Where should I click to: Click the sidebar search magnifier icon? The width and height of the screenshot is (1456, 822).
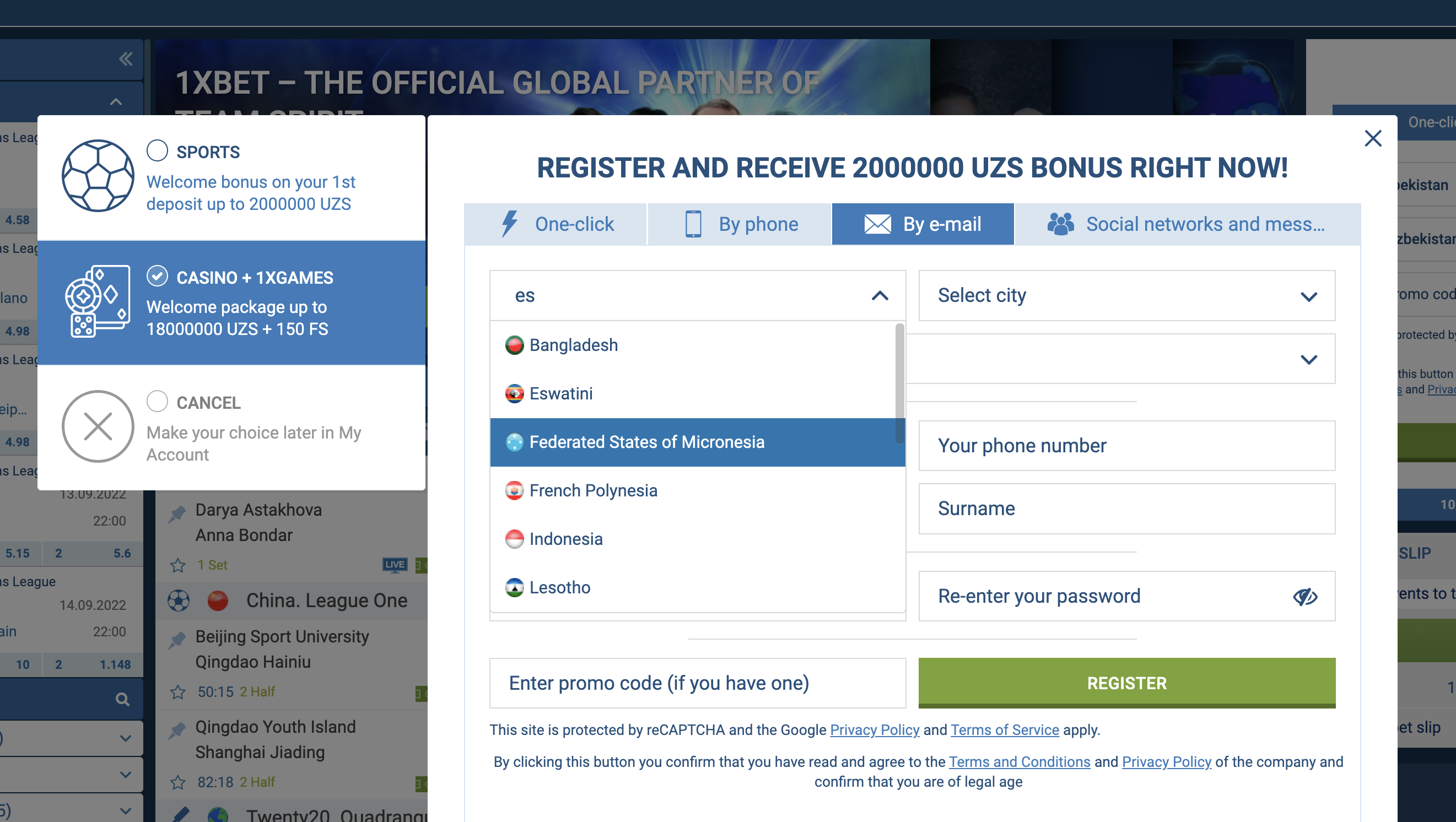(x=122, y=699)
